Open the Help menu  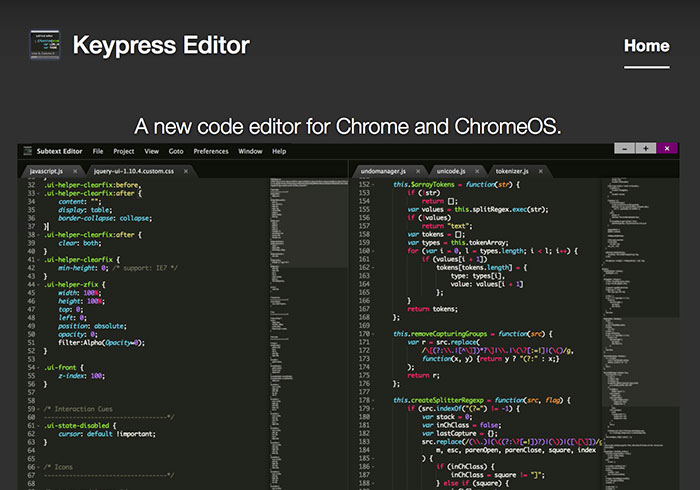click(279, 151)
